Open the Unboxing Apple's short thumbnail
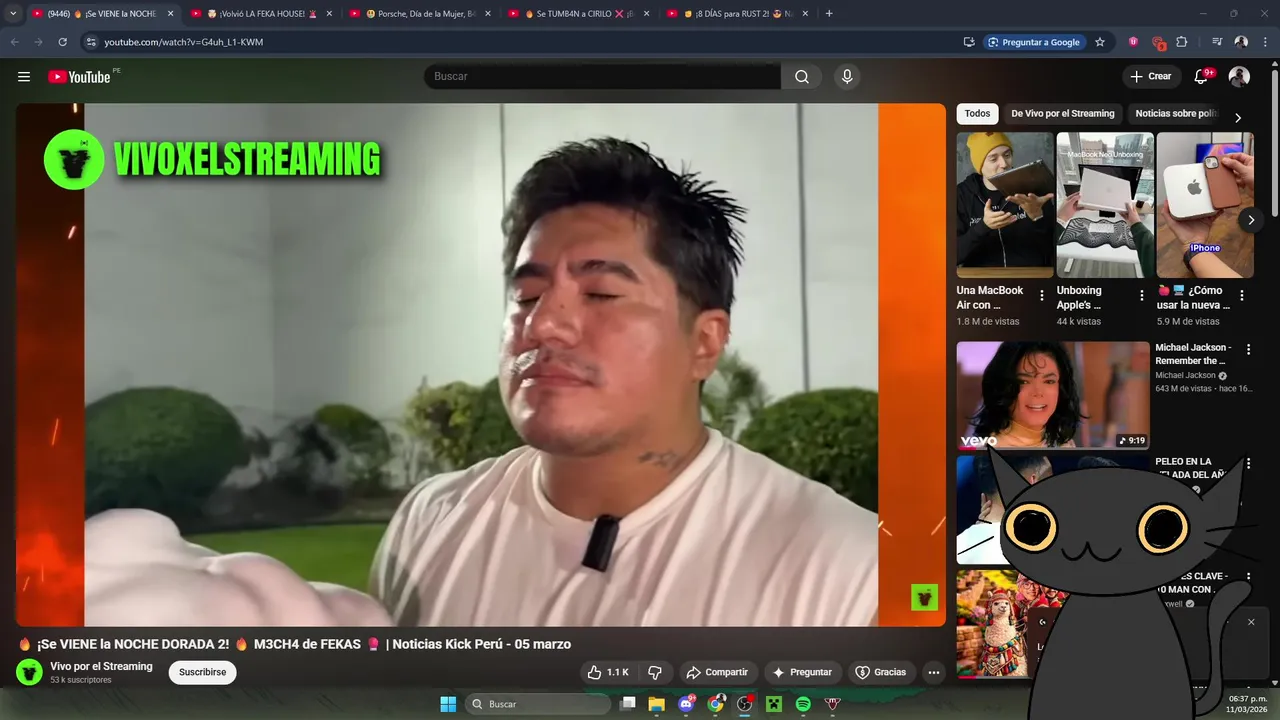This screenshot has height=720, width=1280. click(1105, 205)
